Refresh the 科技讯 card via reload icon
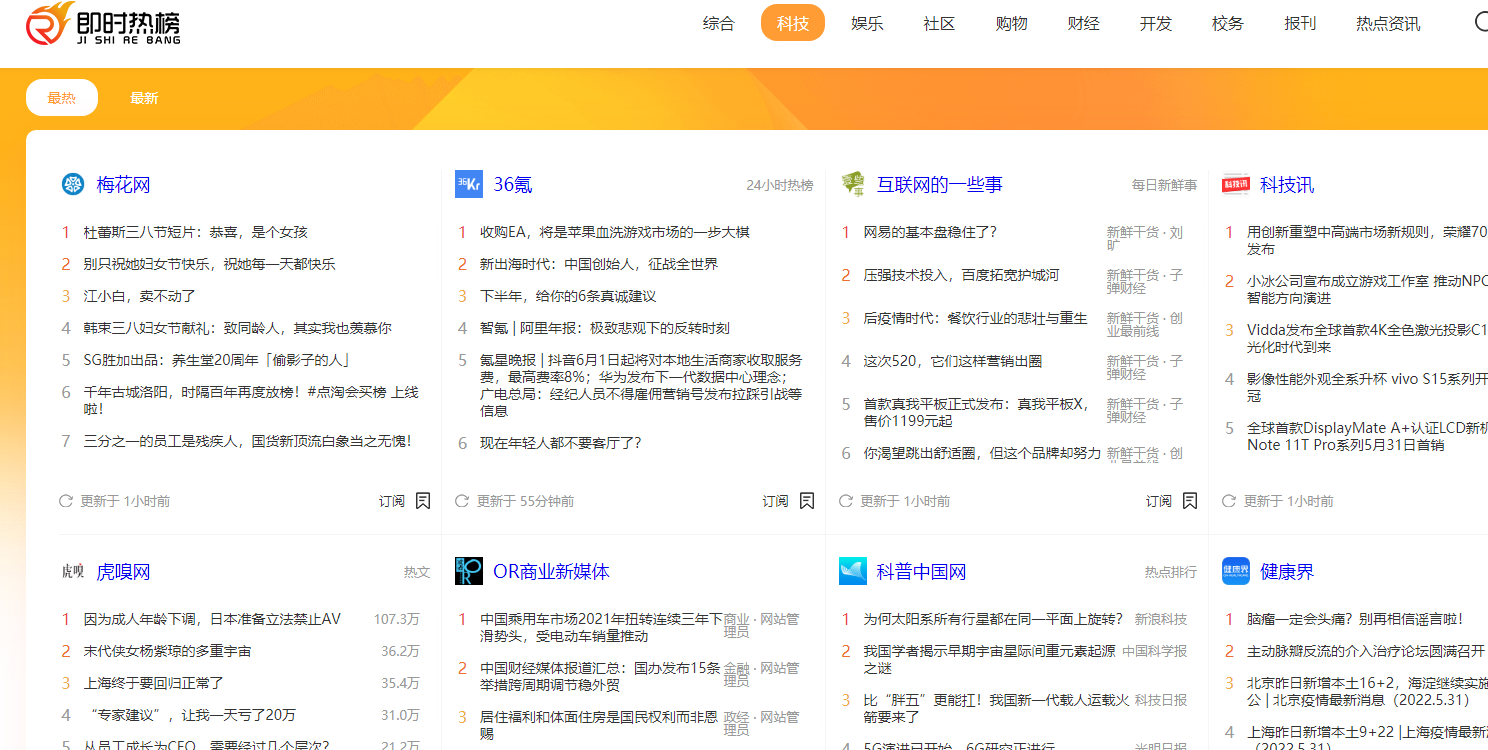 point(1229,501)
